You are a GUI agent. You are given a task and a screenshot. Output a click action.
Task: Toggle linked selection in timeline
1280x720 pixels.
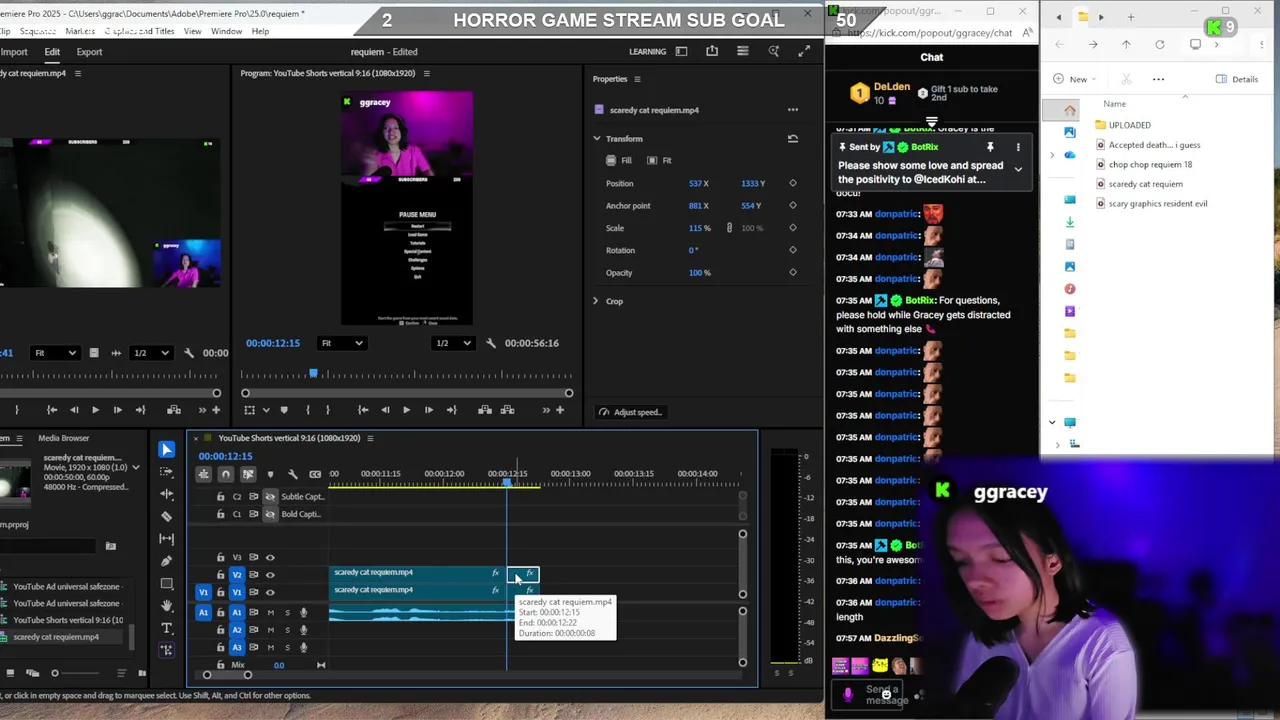(x=248, y=474)
